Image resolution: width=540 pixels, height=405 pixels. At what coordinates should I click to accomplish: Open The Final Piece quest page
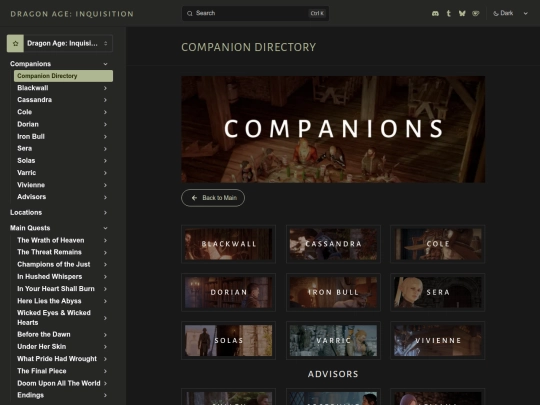42,371
